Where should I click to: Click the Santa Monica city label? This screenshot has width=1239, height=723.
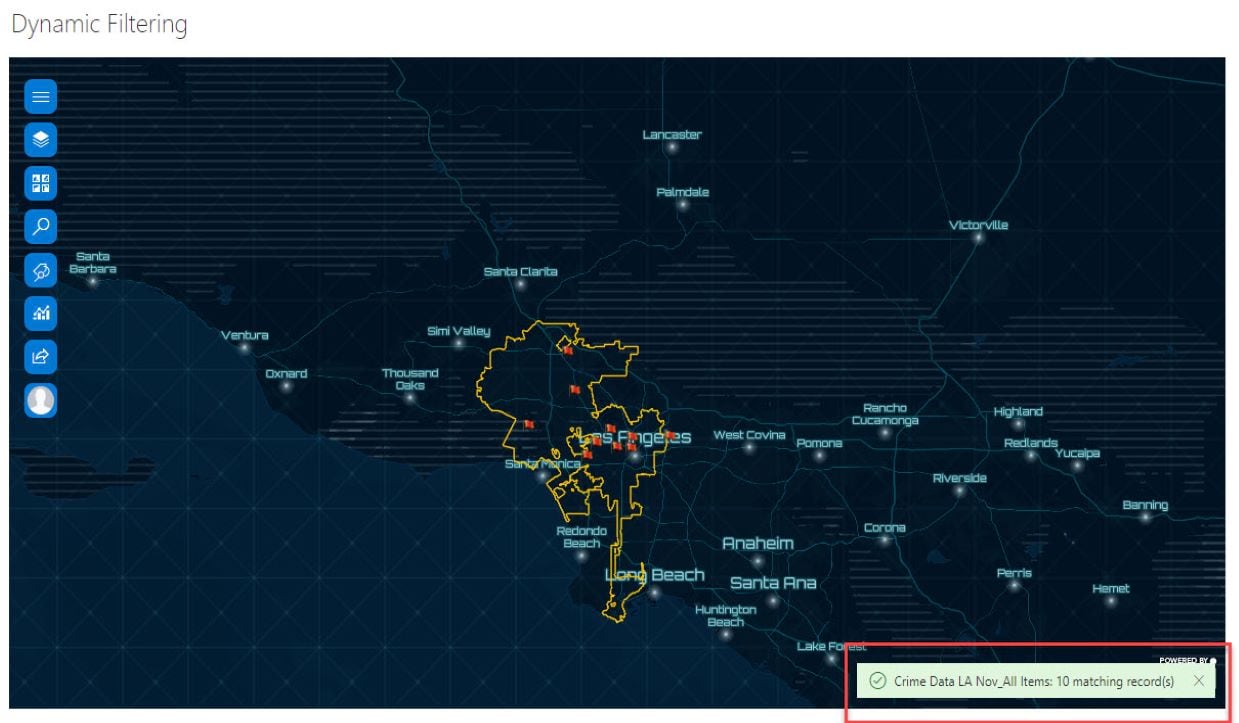click(542, 464)
